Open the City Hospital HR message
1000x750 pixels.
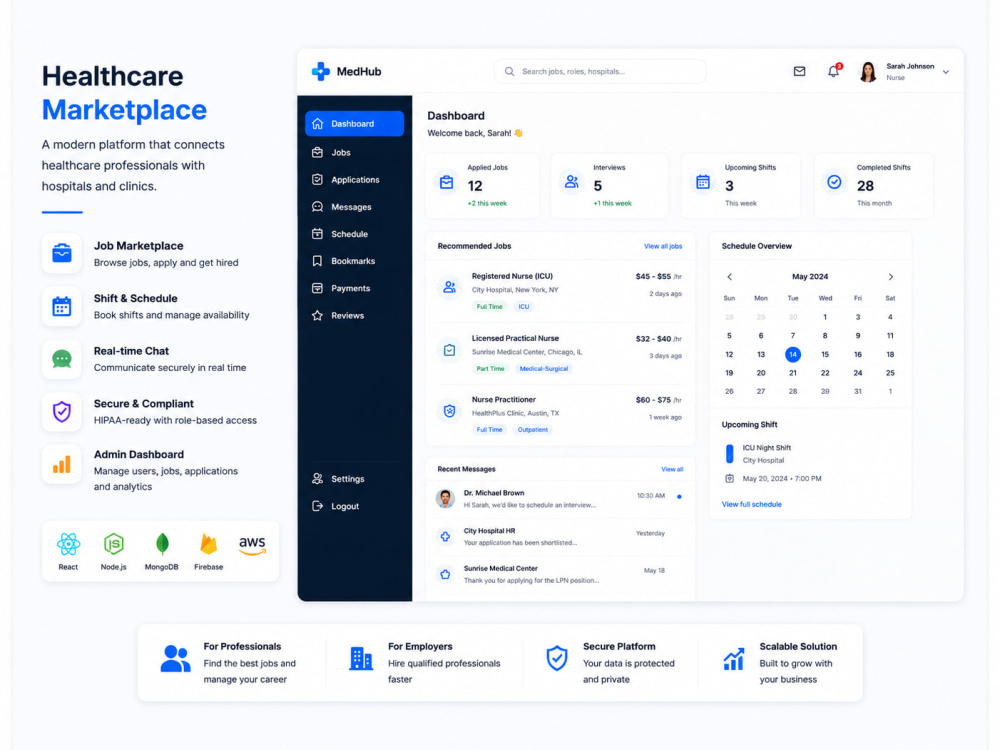click(560, 537)
